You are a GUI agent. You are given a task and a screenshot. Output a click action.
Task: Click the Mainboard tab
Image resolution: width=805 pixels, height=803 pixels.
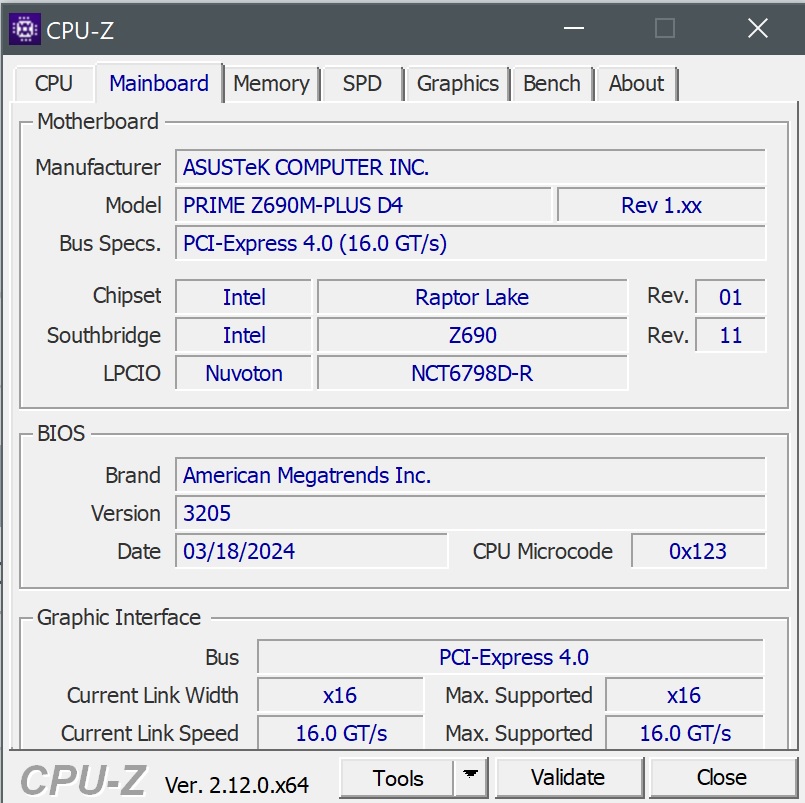[159, 84]
